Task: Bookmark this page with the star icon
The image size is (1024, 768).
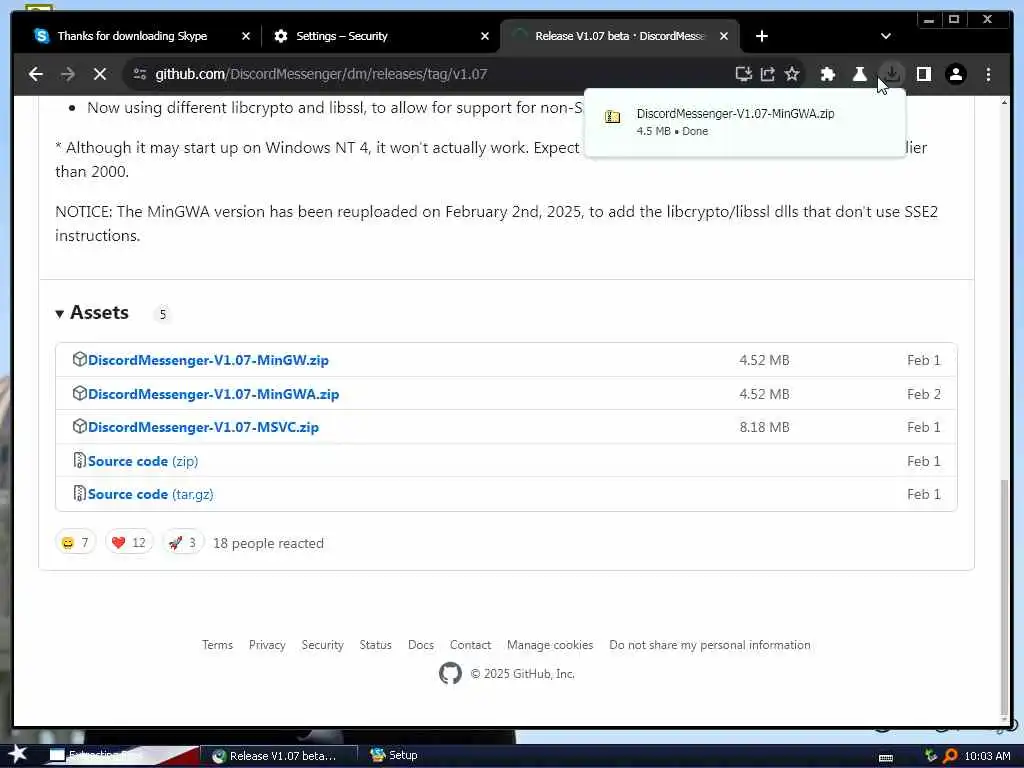Action: pyautogui.click(x=792, y=74)
